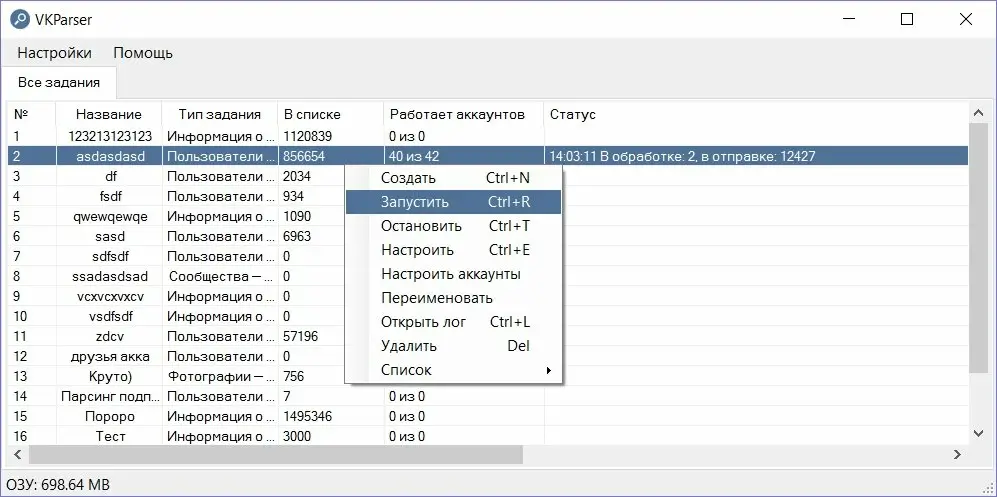Expand the Список submenu arrow
This screenshot has width=997, height=497.
pos(548,371)
